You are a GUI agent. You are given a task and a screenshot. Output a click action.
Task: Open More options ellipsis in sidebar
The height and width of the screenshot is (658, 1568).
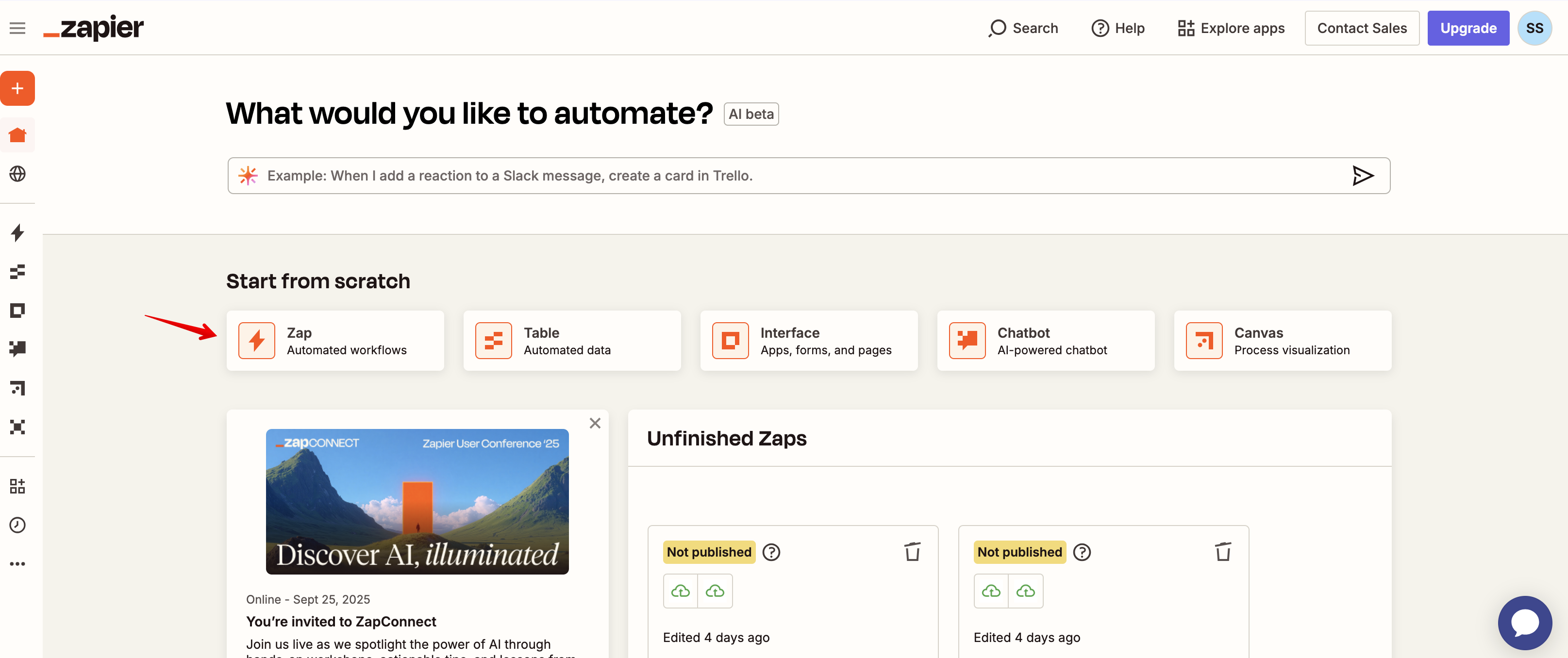[x=17, y=564]
